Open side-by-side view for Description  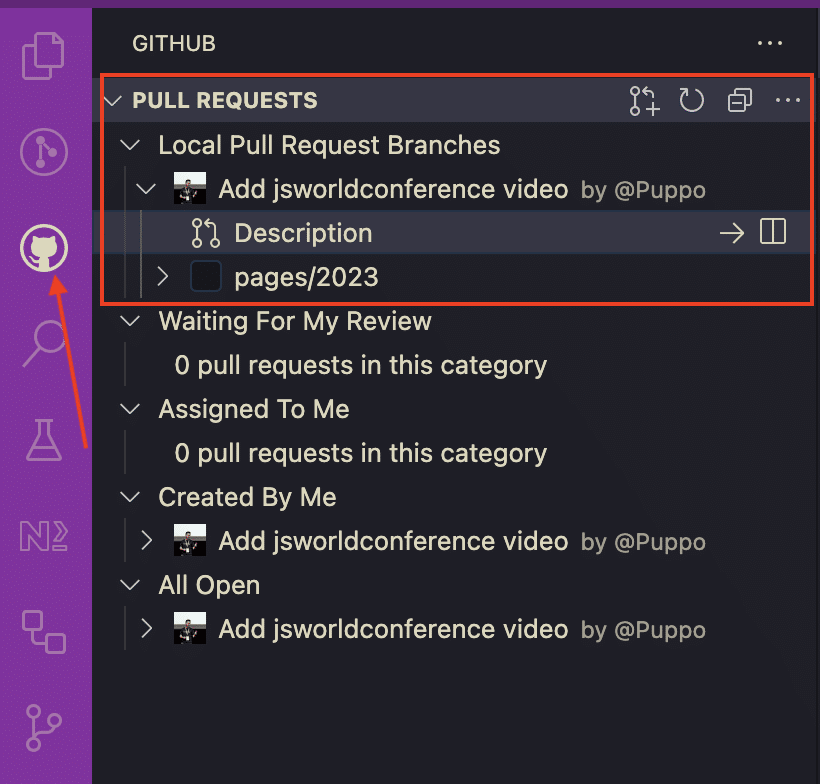tap(772, 232)
